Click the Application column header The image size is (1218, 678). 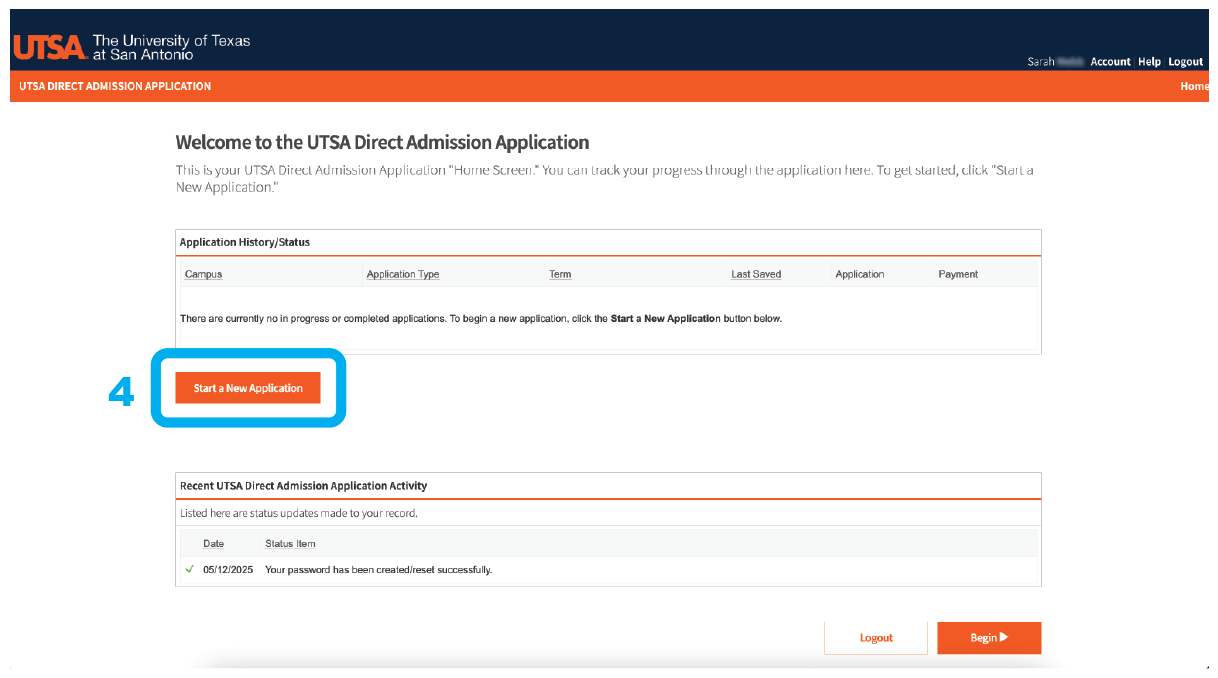pyautogui.click(x=860, y=274)
